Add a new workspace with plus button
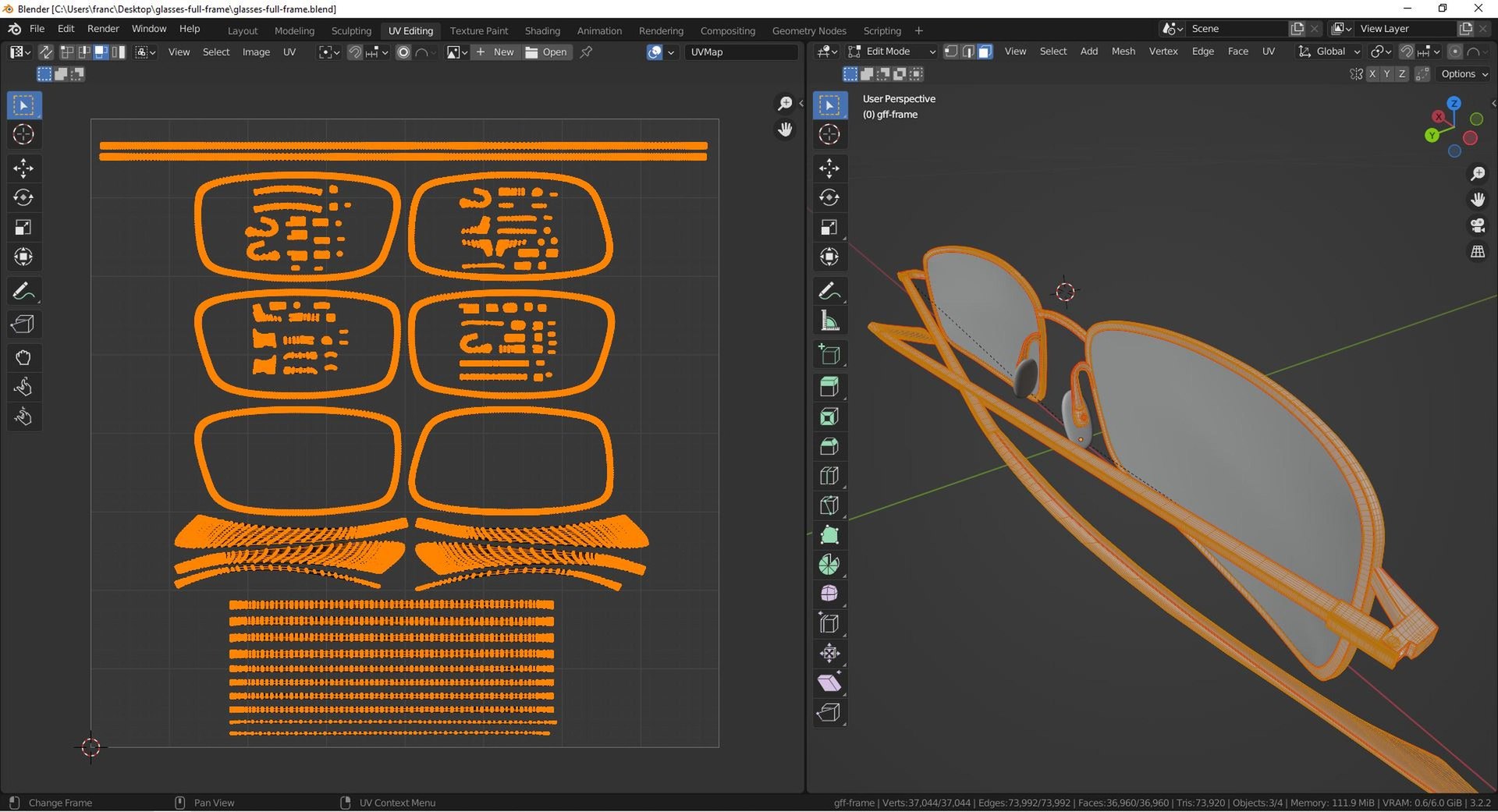 (x=918, y=30)
